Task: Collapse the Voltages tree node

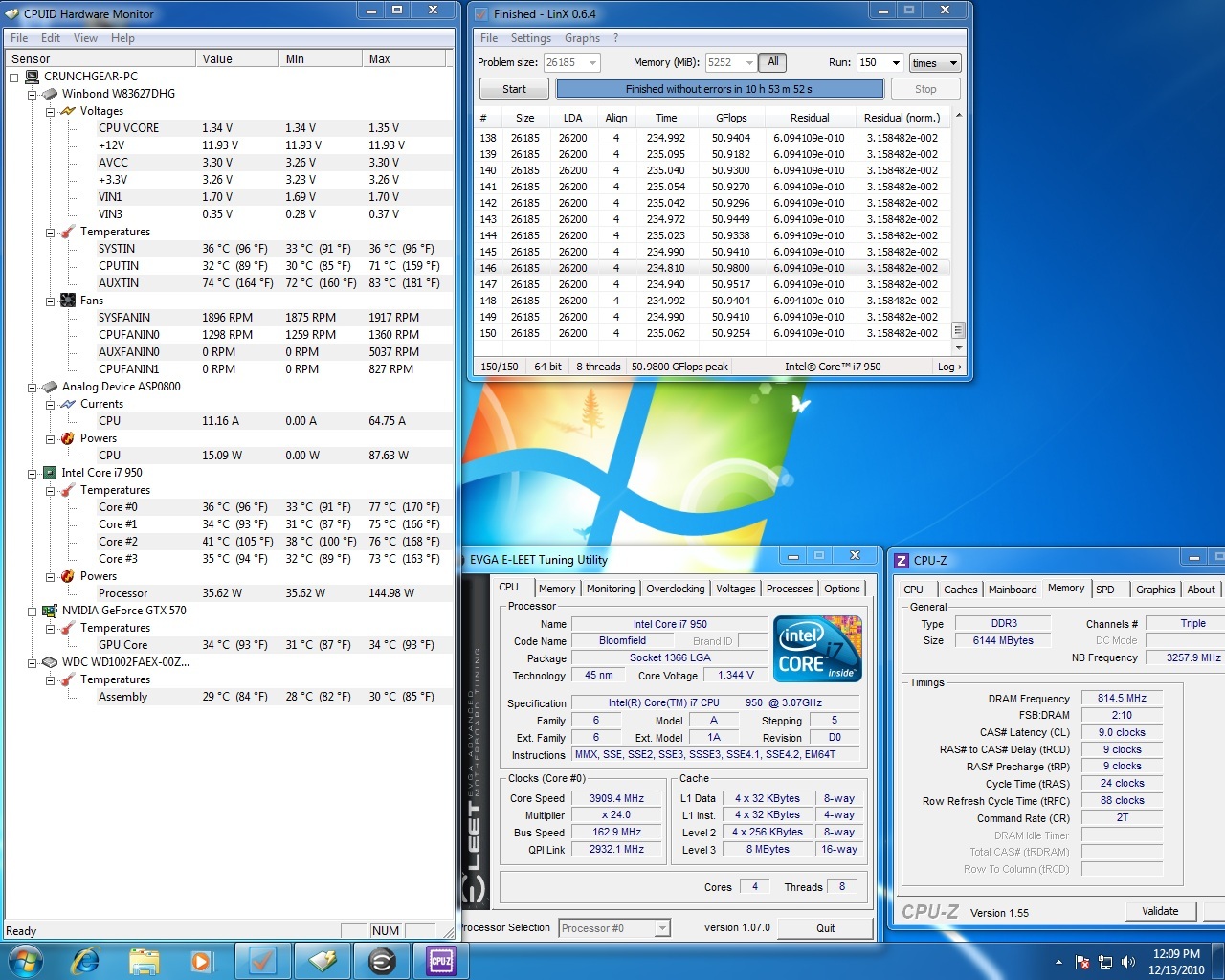Action: point(51,111)
